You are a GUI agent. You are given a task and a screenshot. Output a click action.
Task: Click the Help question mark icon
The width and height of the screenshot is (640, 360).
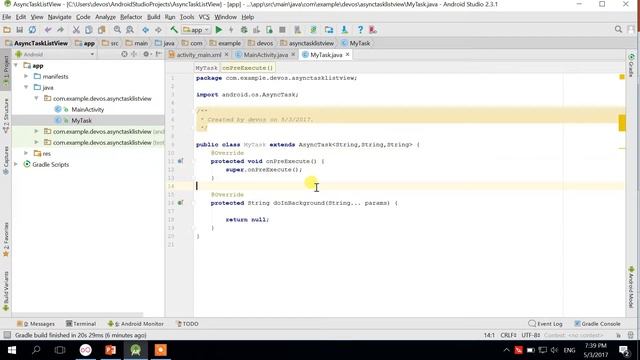tap(360, 30)
